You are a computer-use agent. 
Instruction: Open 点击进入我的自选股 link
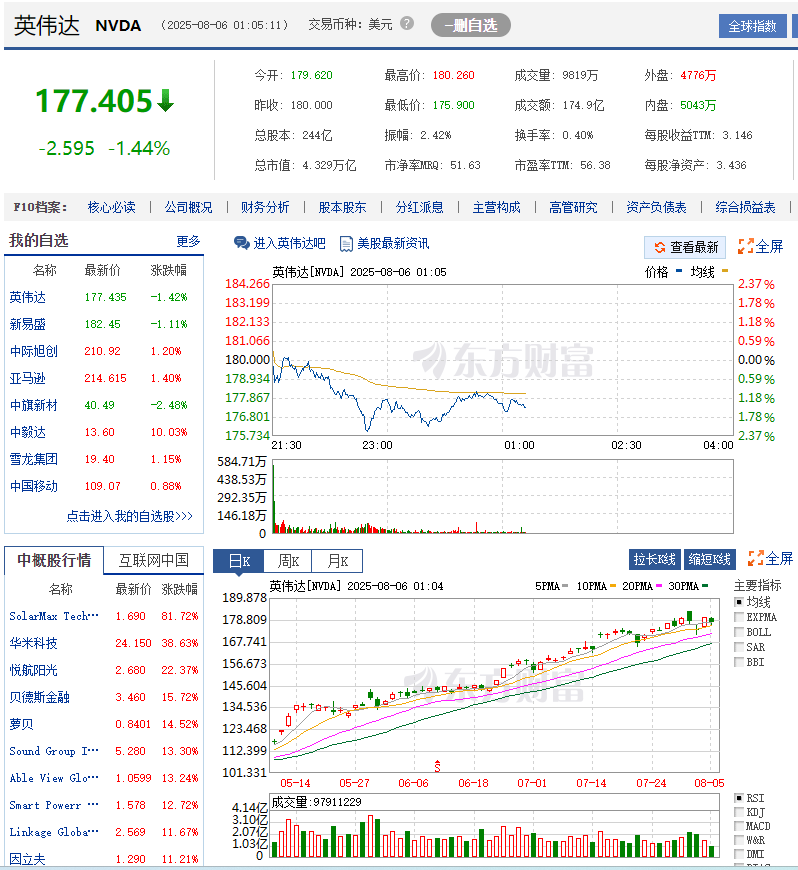click(x=129, y=517)
